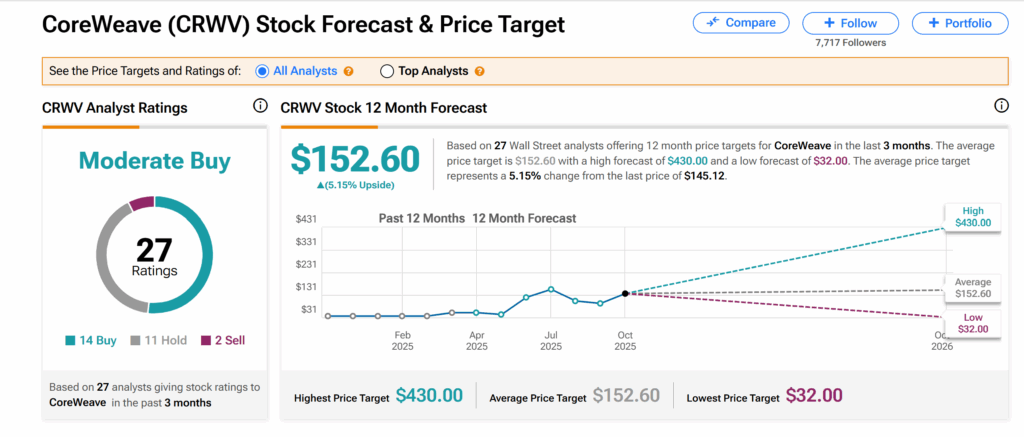Viewport: 1024px width, 437px height.
Task: Click premium badge icon next to Top Analysts
Action: point(480,71)
